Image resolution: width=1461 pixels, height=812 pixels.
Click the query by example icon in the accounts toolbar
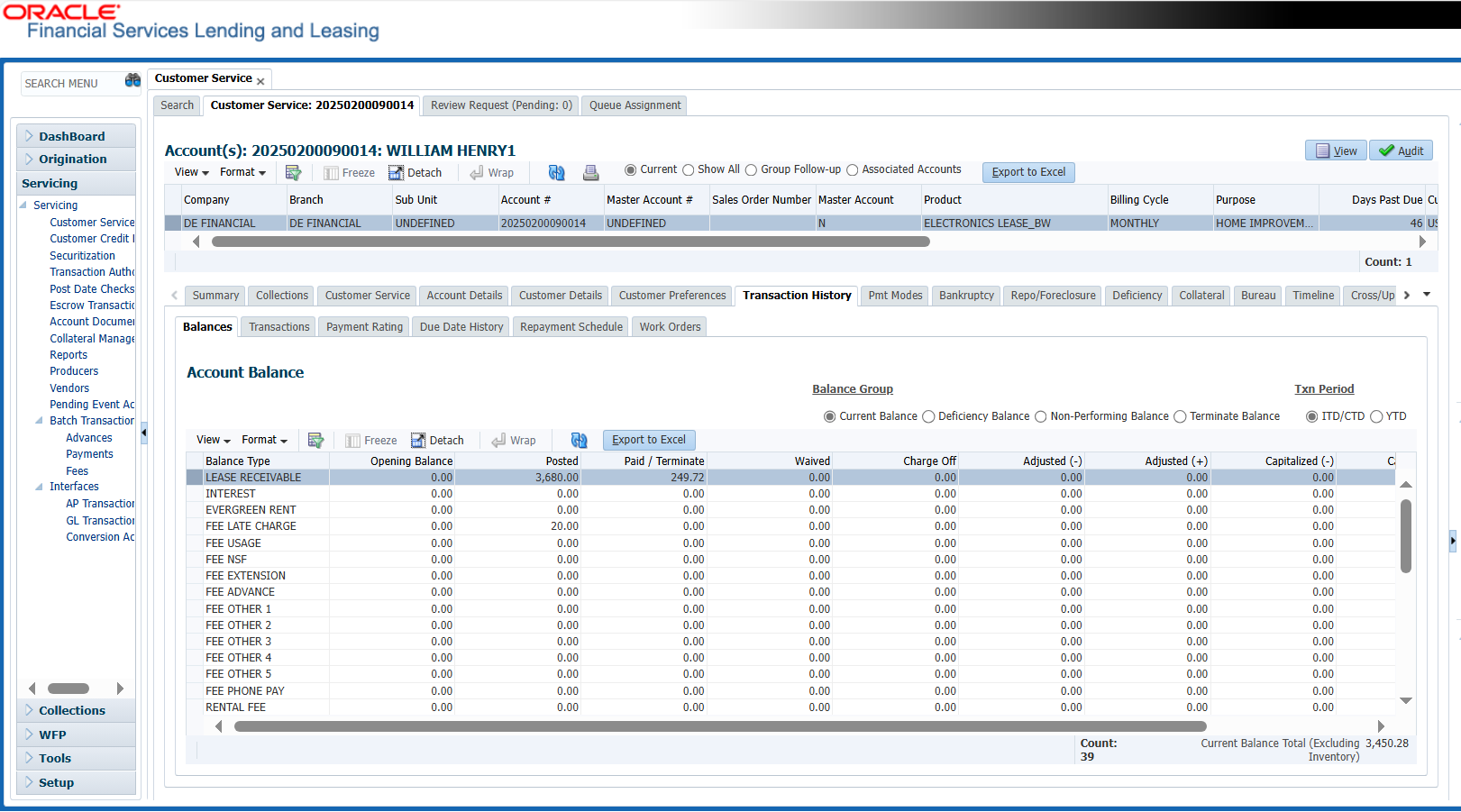[x=293, y=172]
